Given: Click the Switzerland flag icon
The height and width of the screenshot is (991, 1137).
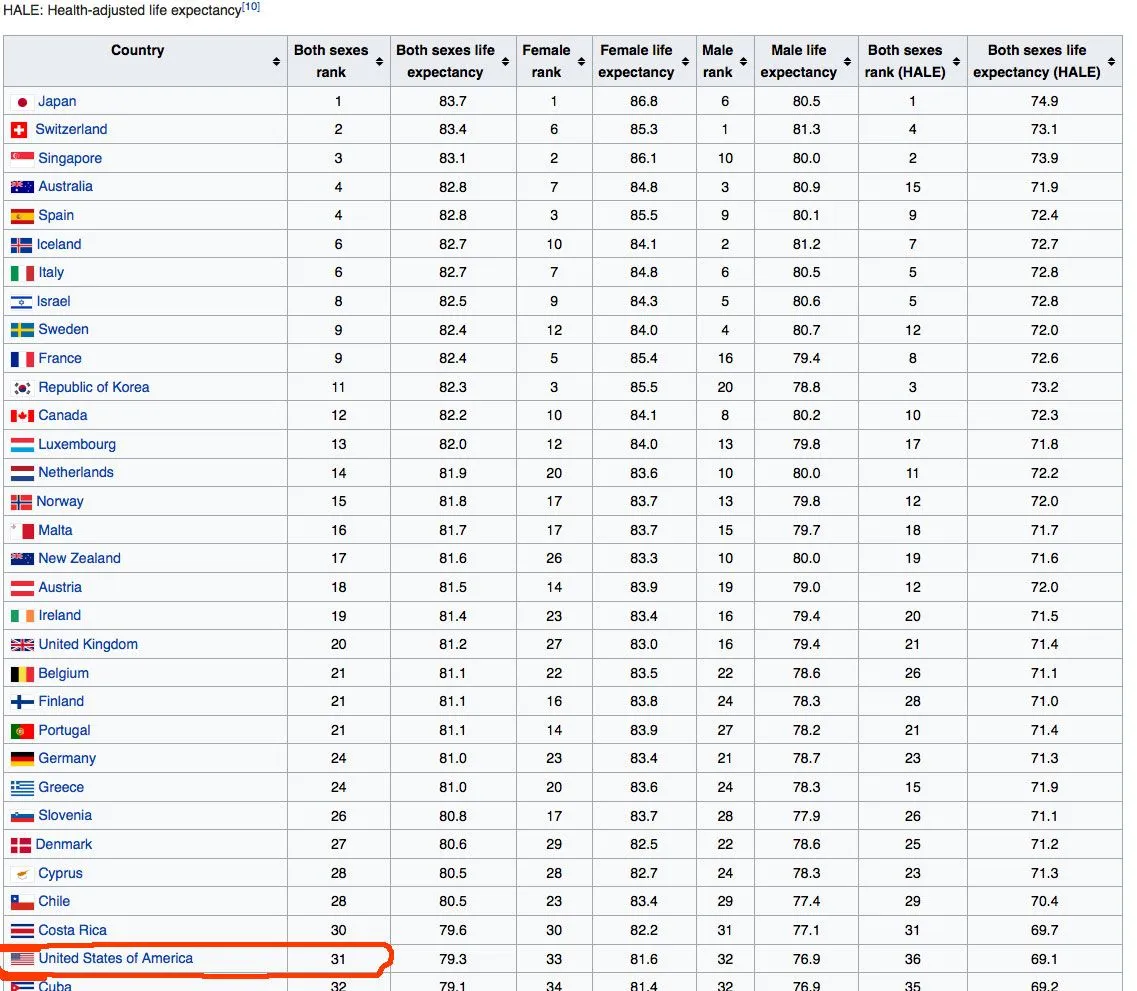Looking at the screenshot, I should point(19,130).
